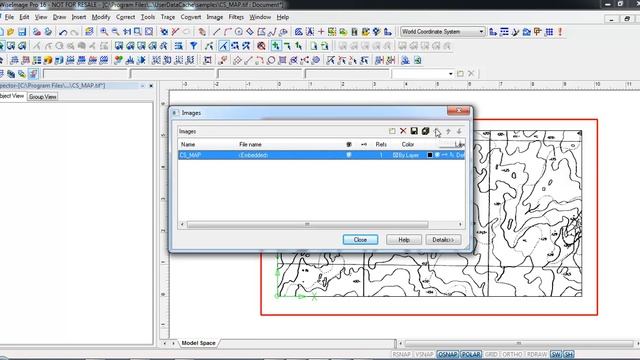Click the black color swatch in CS_MAP row
Screen dimensions: 640x360
pyautogui.click(x=430, y=155)
